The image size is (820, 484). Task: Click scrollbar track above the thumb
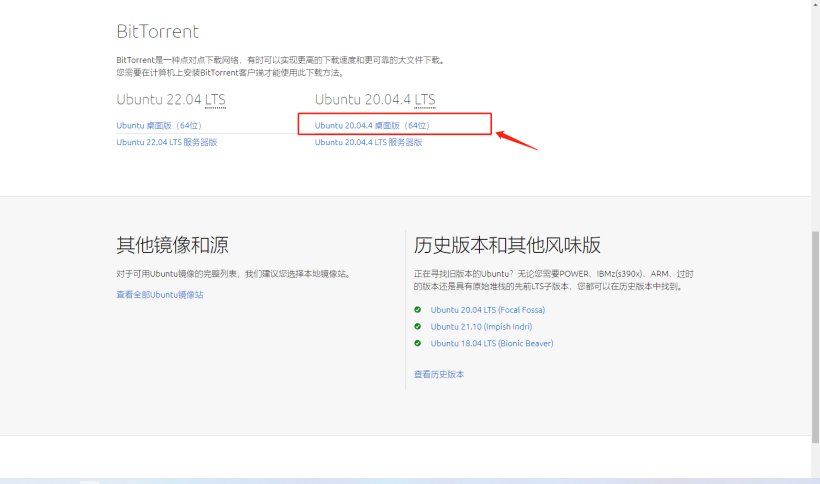pyautogui.click(x=814, y=120)
